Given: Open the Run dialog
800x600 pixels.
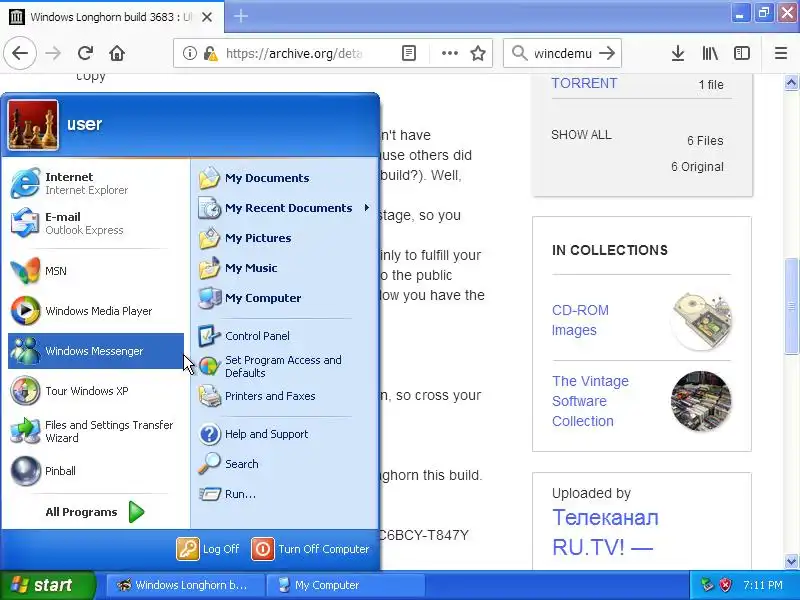Looking at the screenshot, I should [284, 494].
